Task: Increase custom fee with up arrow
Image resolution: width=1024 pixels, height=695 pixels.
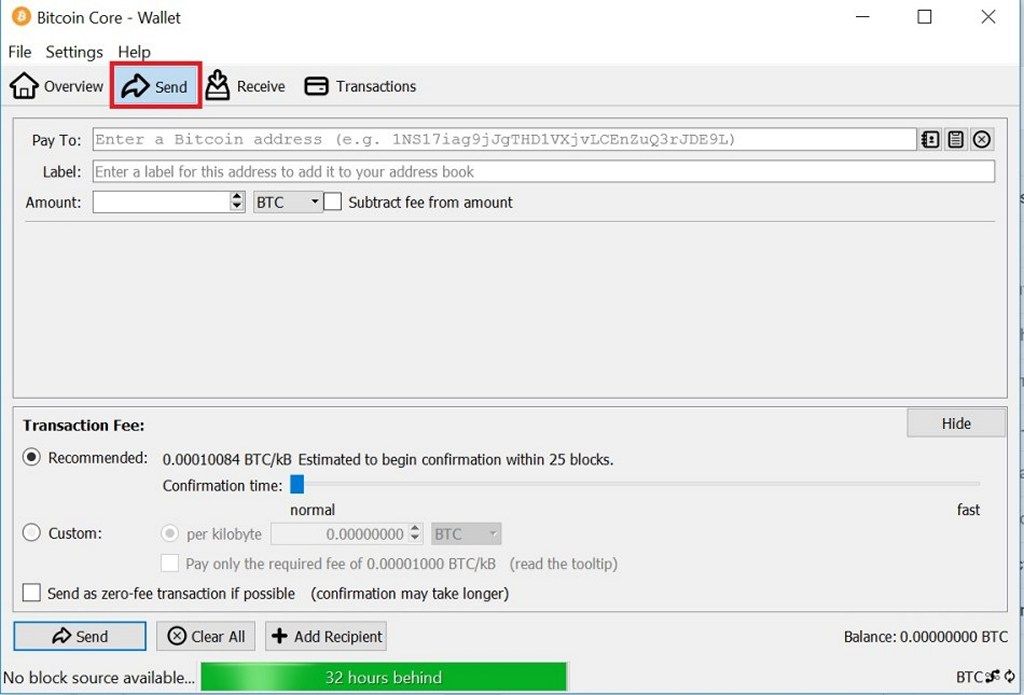Action: point(415,528)
